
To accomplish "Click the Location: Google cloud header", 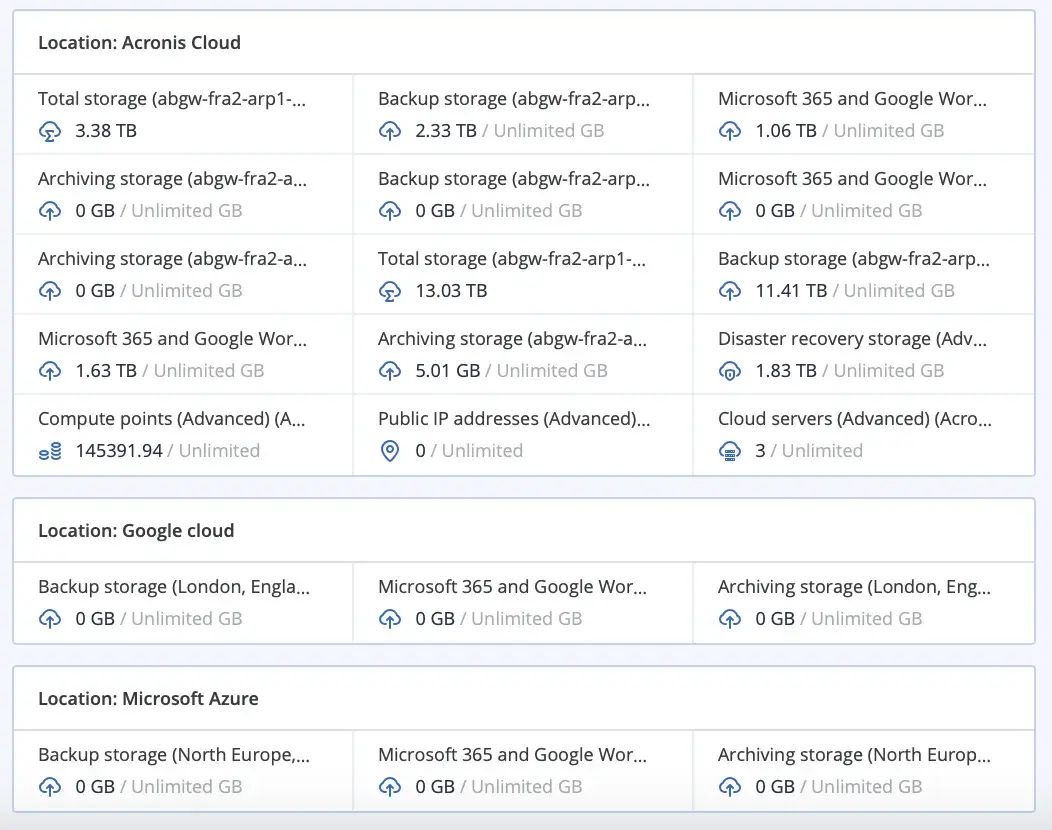I will (x=136, y=531).
